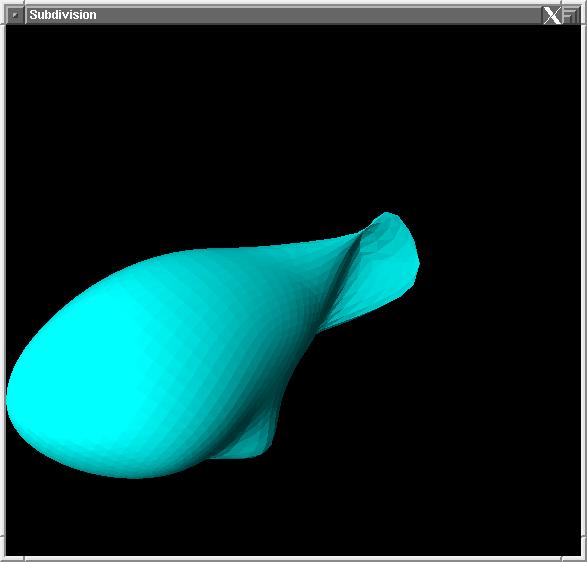
Task: Click the empty gray title bar area
Action: (318, 15)
